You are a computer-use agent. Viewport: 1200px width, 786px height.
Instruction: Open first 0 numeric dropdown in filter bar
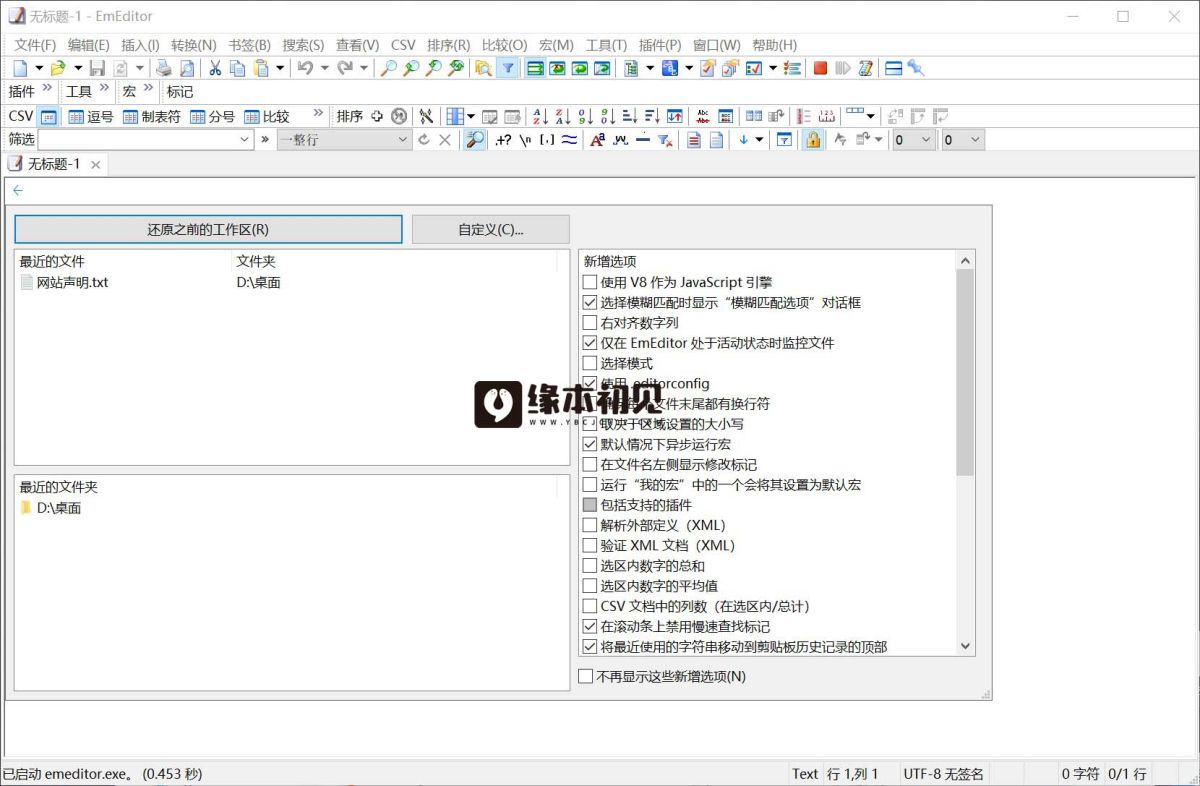tap(926, 140)
